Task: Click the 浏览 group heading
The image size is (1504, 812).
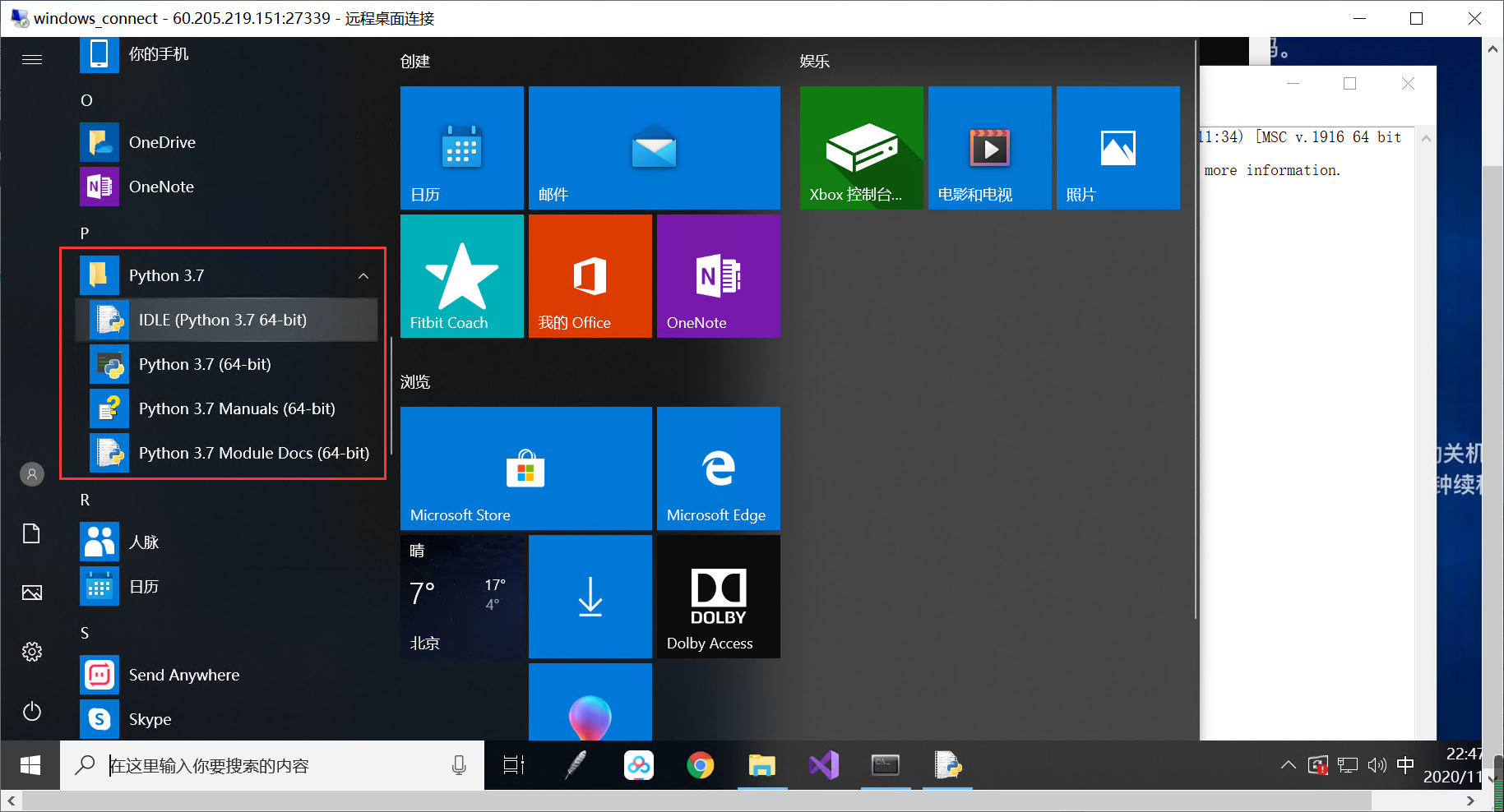Action: coord(415,381)
